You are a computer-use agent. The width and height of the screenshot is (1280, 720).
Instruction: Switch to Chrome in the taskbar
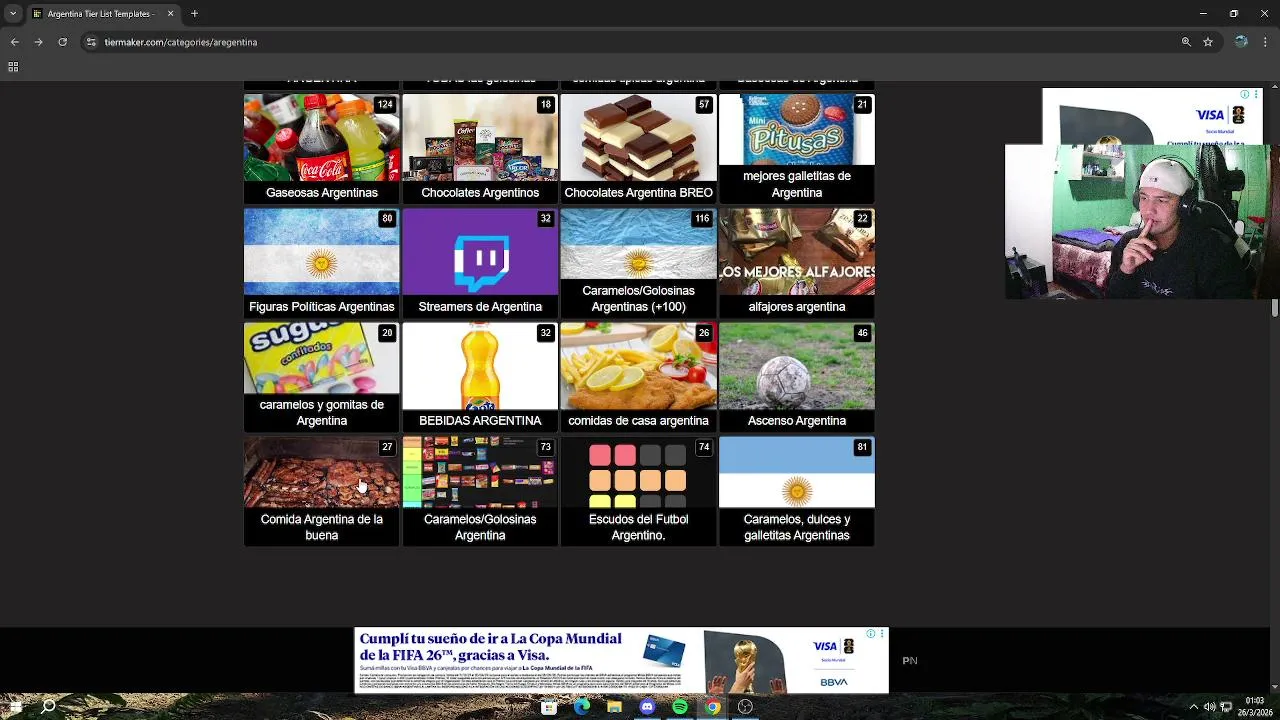tap(712, 707)
